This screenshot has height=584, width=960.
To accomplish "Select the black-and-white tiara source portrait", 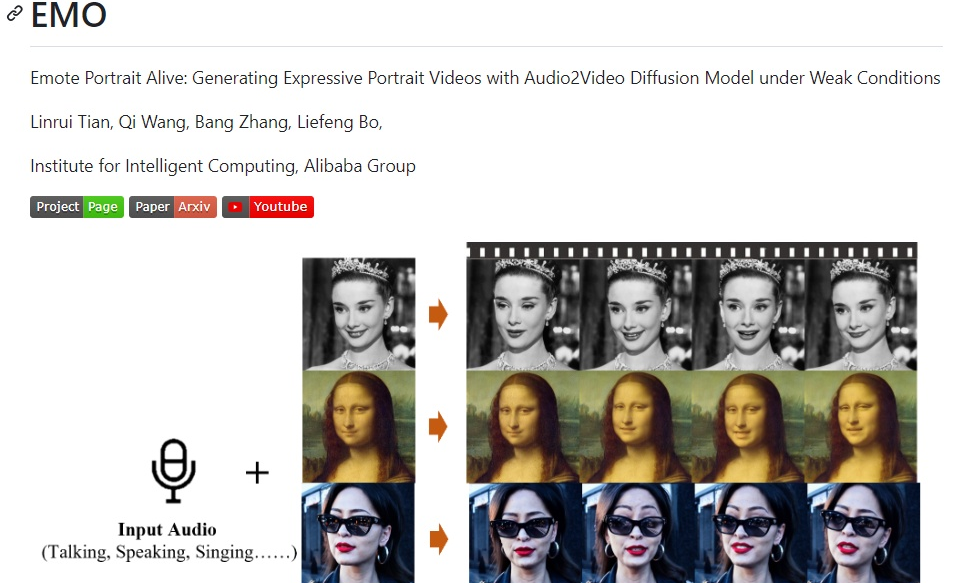I will (x=358, y=314).
